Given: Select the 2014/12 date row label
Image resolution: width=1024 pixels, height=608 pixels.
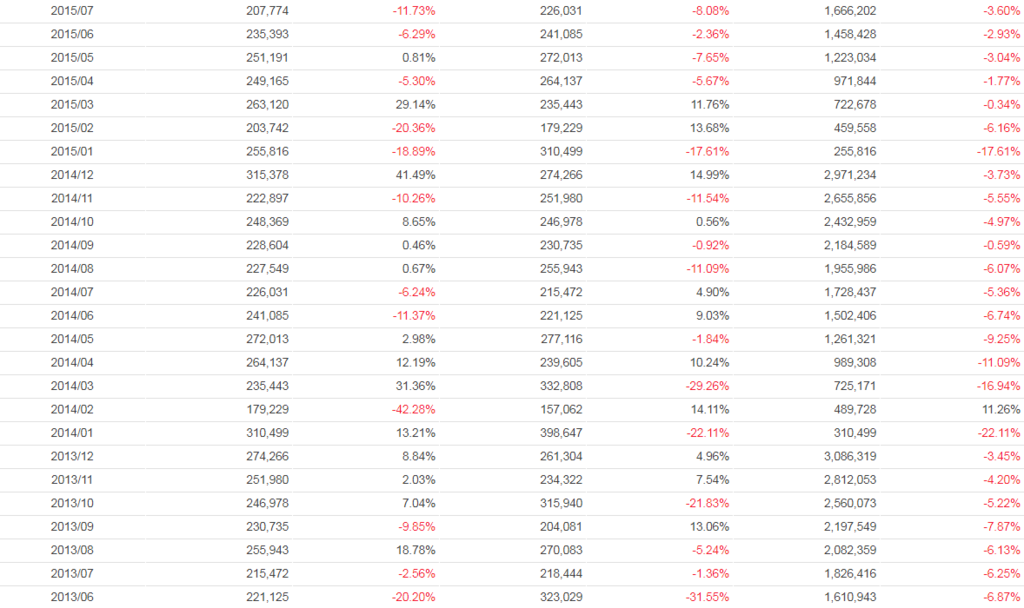Looking at the screenshot, I should coord(70,175).
